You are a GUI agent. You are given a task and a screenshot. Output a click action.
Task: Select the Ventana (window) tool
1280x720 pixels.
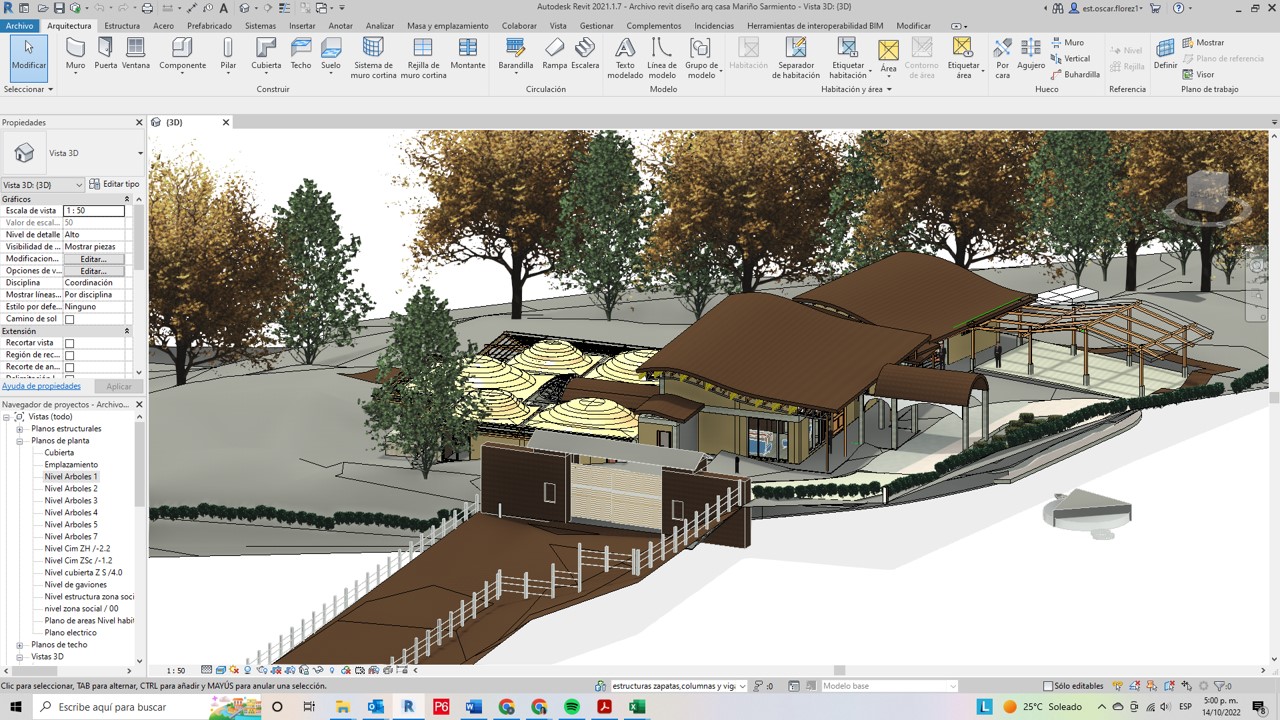136,53
